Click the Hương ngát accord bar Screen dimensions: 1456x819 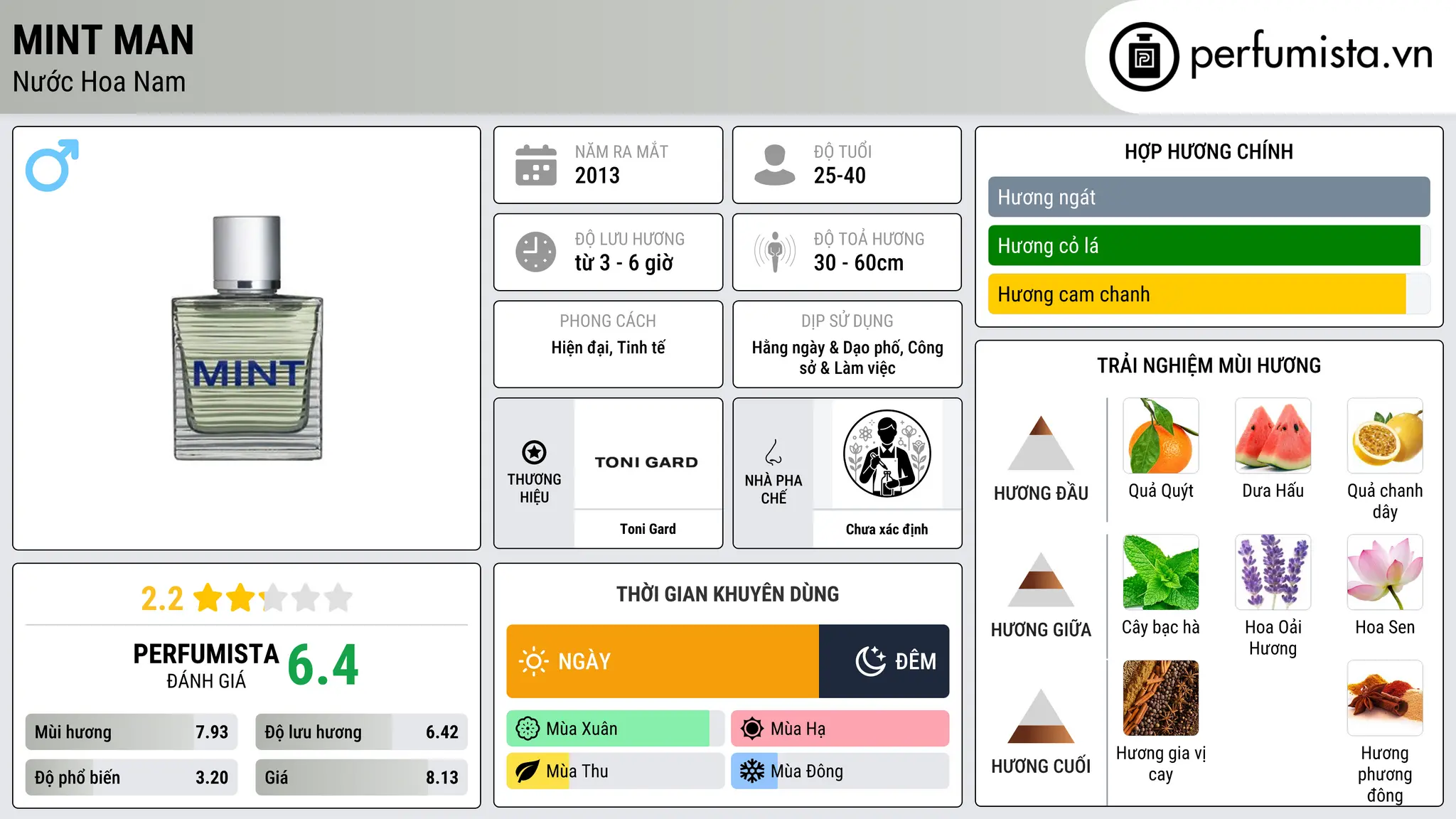tap(1209, 197)
